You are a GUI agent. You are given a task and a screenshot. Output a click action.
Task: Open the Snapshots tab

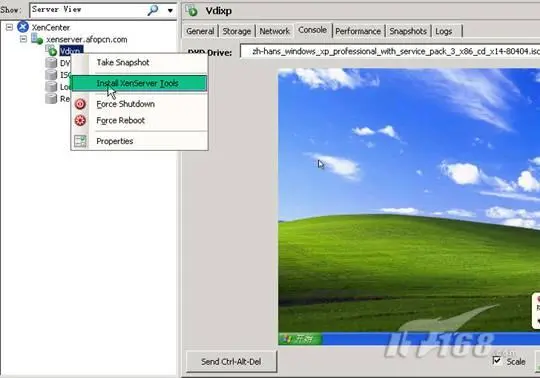coord(408,31)
